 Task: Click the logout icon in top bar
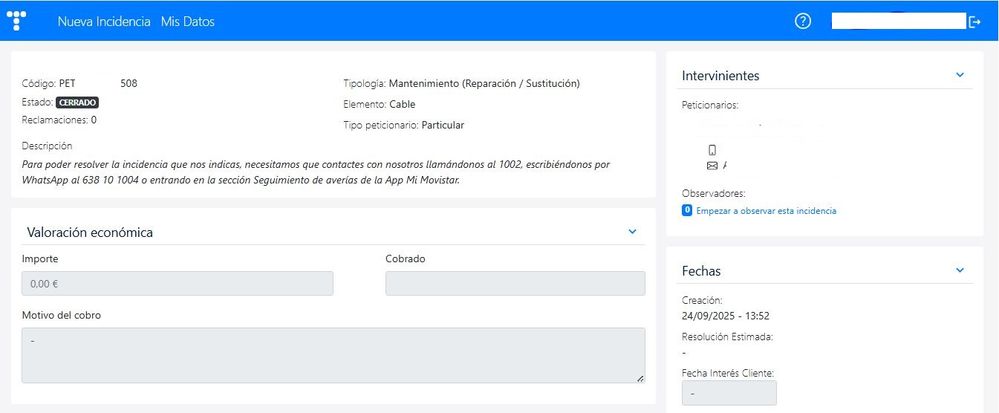[x=975, y=22]
